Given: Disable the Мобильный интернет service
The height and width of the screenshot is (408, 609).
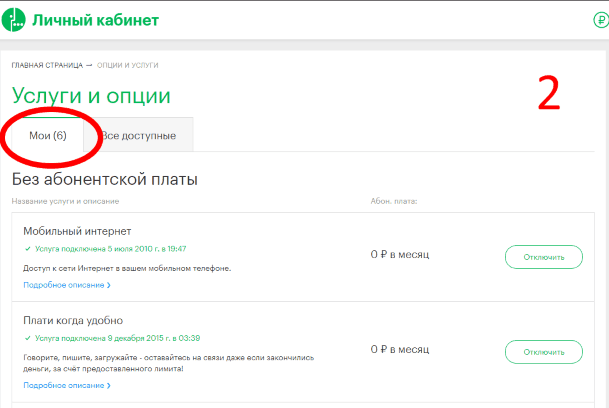Looking at the screenshot, I should (544, 257).
